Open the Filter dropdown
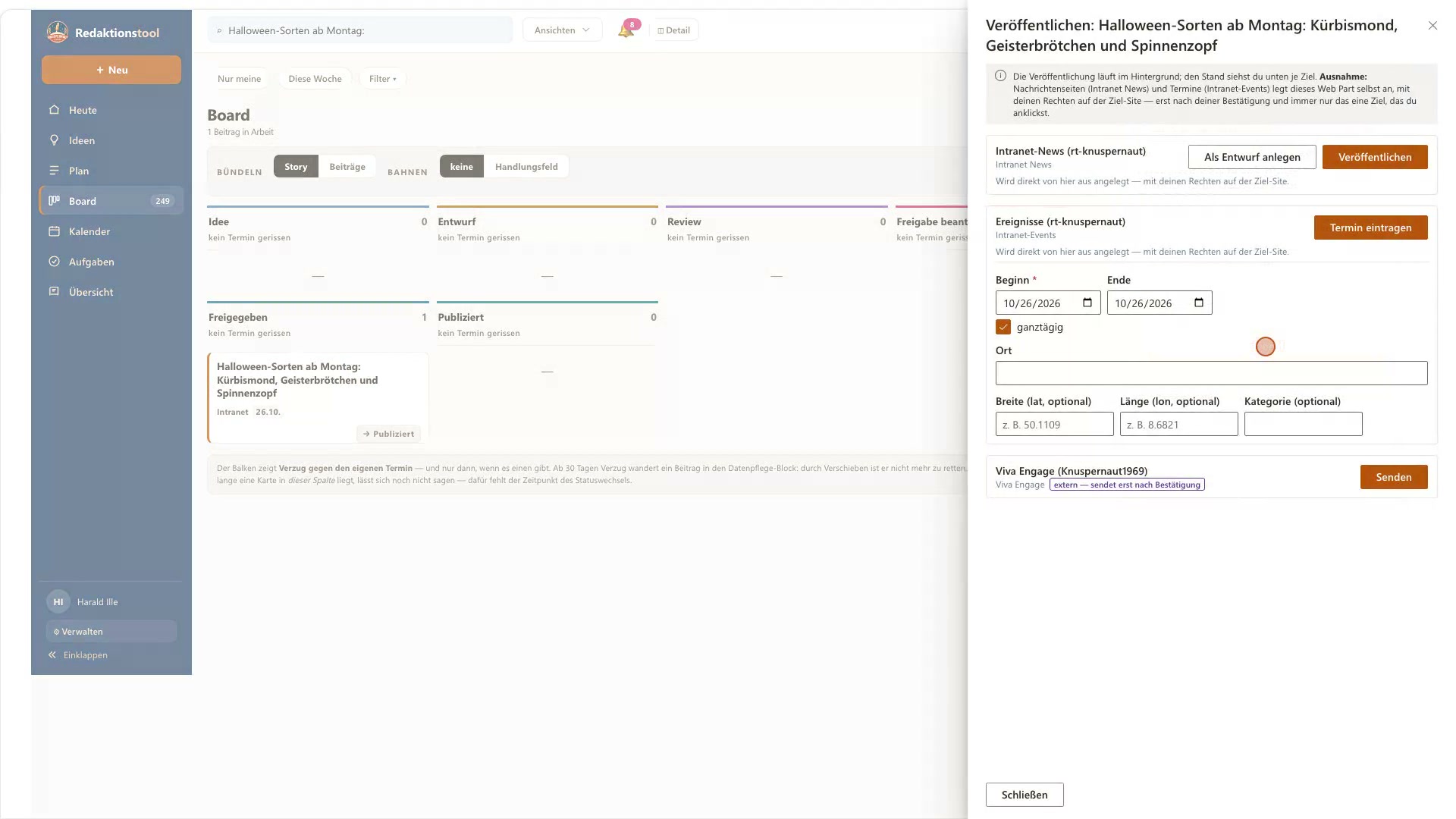Viewport: 1456px width, 819px height. (382, 79)
